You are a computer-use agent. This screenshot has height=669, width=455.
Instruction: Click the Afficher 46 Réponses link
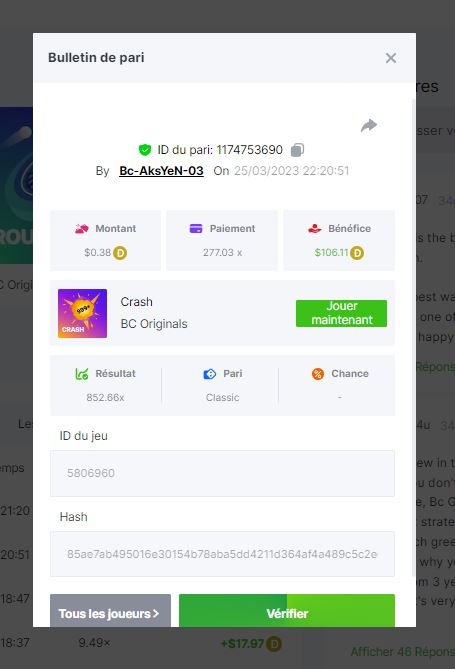402,652
